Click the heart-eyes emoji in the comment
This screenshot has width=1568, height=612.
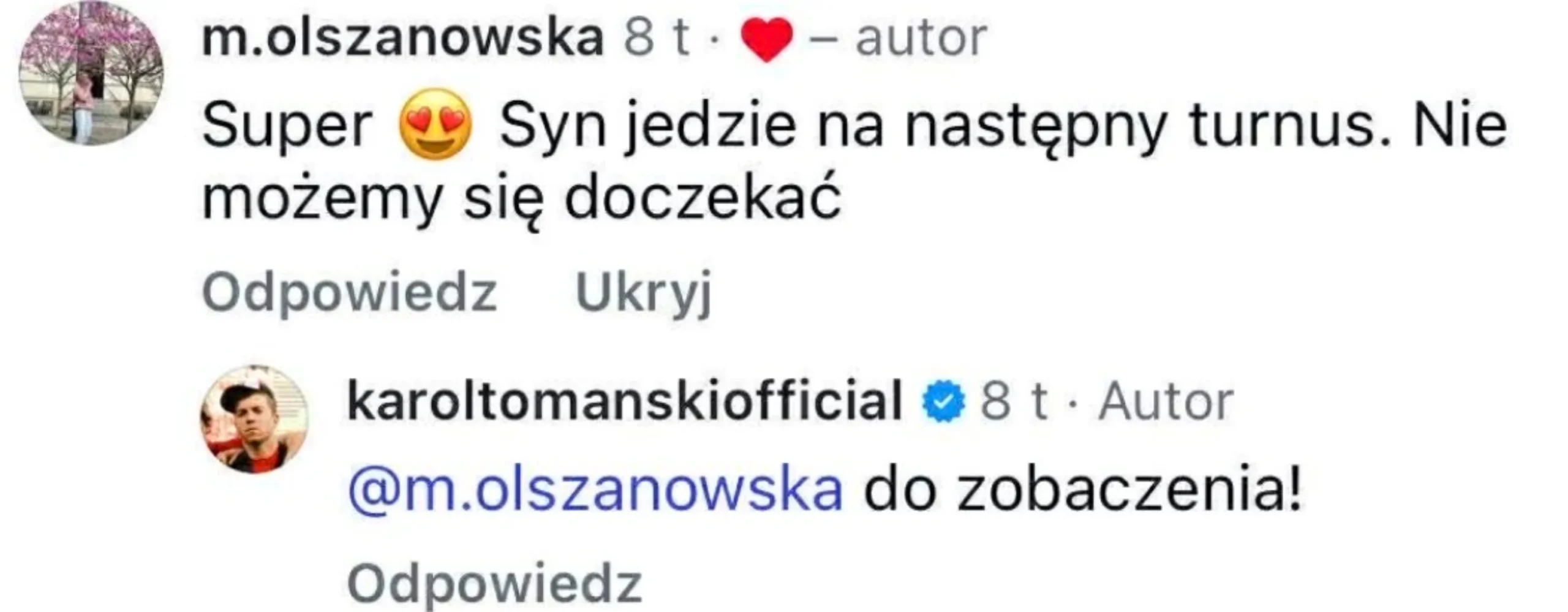436,125
